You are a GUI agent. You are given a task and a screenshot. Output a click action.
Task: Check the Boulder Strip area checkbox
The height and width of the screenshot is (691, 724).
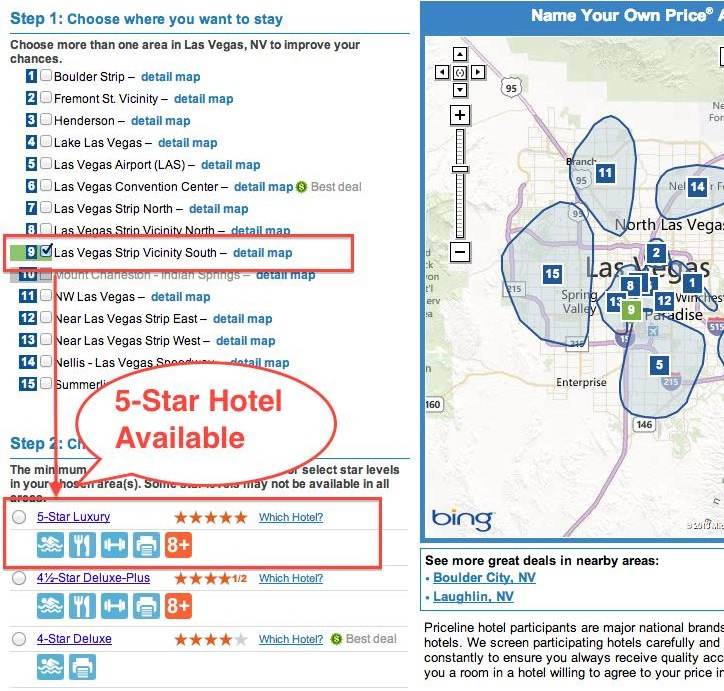point(46,75)
